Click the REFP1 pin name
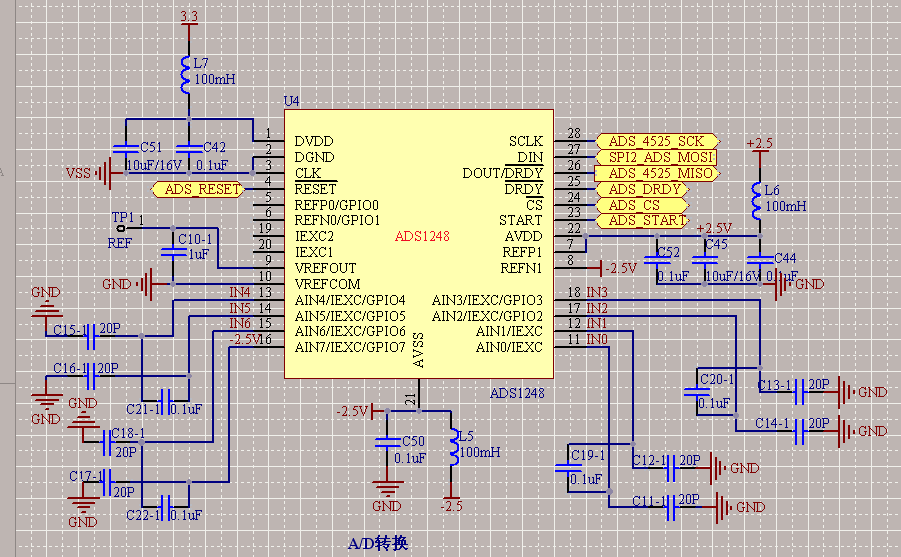Viewport: 901px width, 557px height. (522, 252)
